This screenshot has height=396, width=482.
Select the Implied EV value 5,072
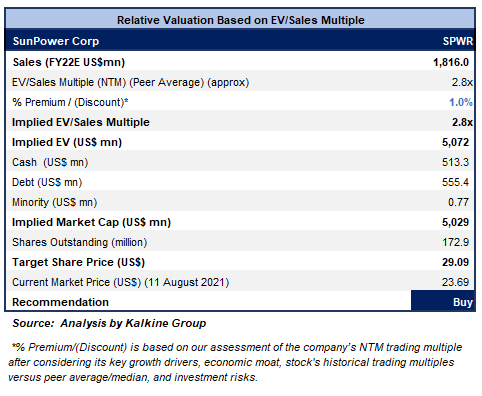point(455,142)
